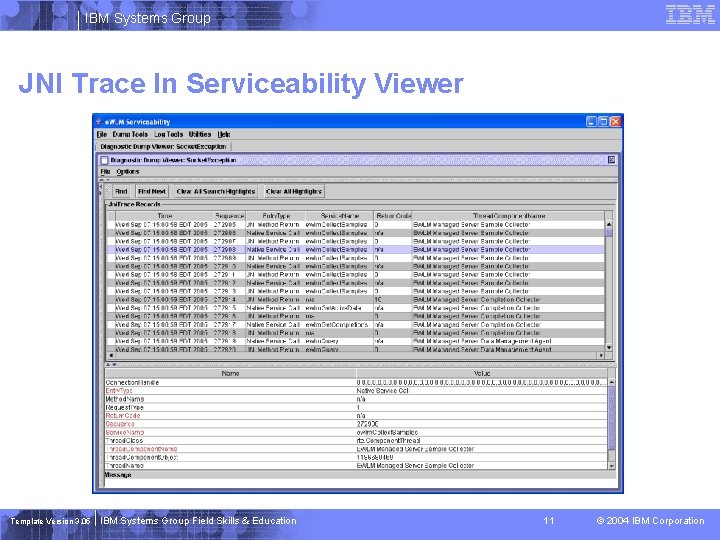Click Clear All Search Highlights button
This screenshot has width=720, height=540.
[216, 191]
